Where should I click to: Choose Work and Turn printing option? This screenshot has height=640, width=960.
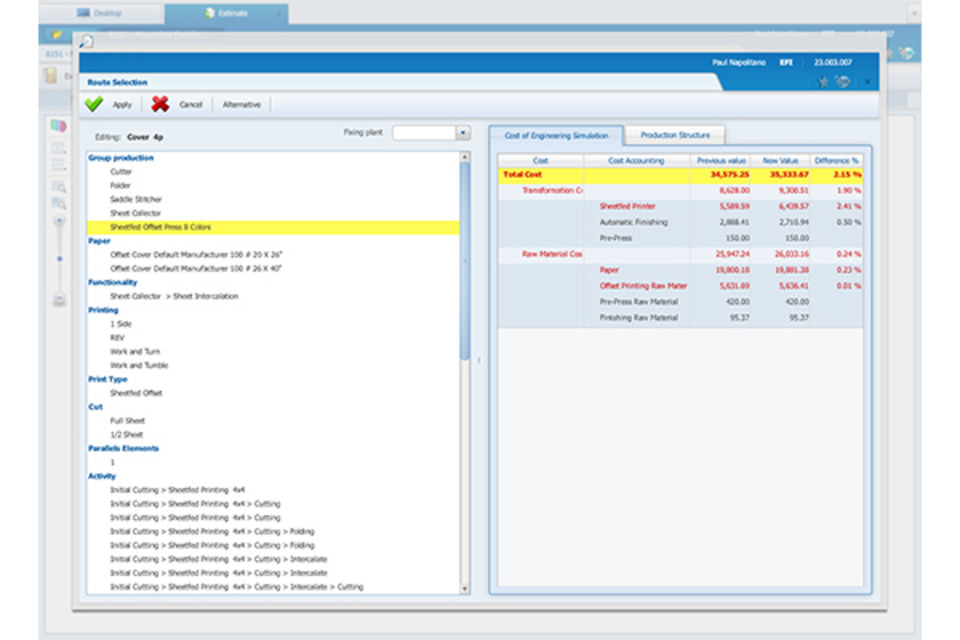point(134,352)
